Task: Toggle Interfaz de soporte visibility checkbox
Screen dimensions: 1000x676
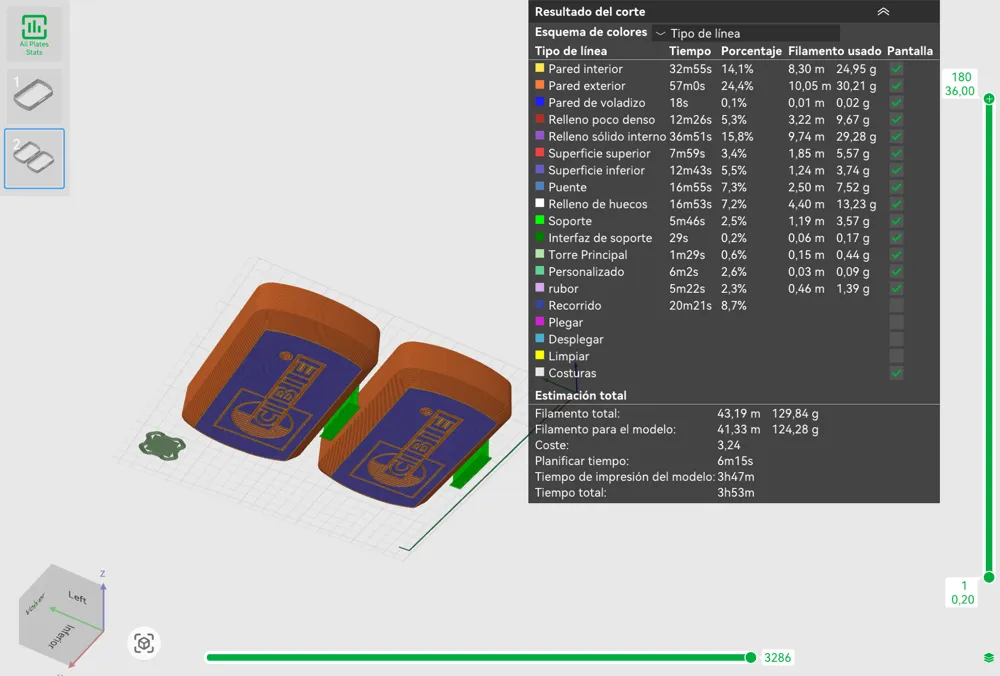Action: click(x=897, y=238)
